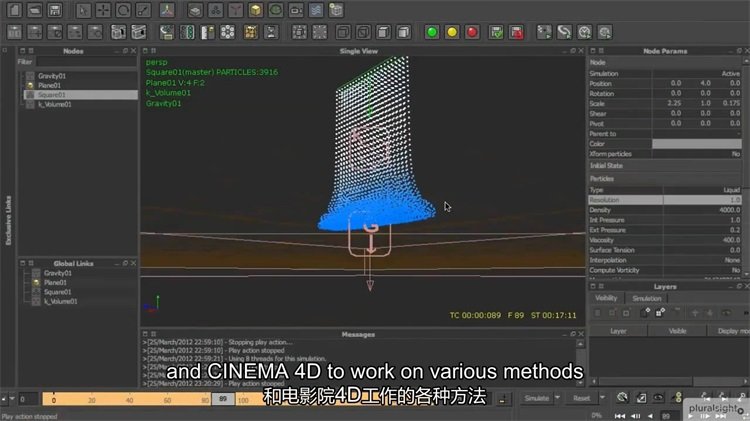Click the New project icon
Viewport: 750px width, 421px height.
14,10
